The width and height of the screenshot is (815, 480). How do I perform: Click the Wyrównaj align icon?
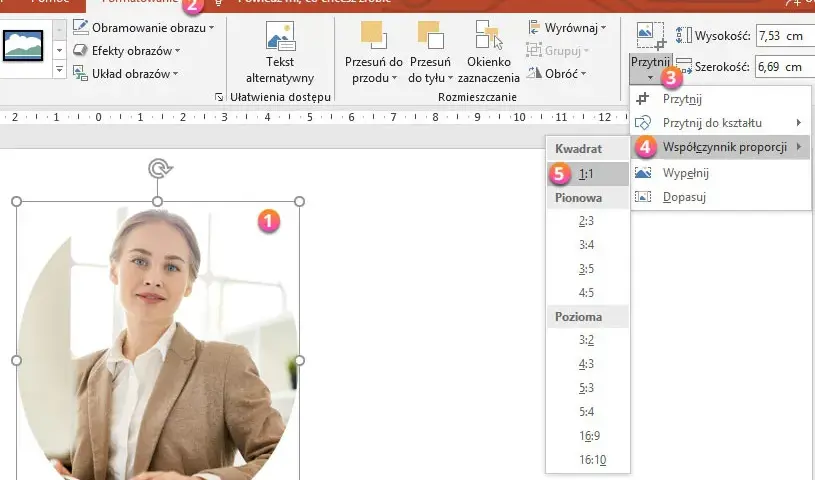coord(534,27)
